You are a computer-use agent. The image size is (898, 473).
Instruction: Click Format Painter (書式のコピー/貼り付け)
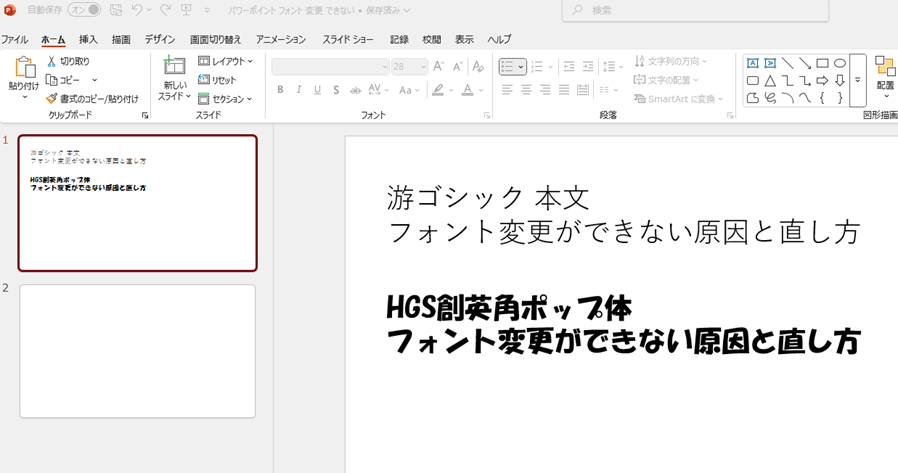click(92, 99)
